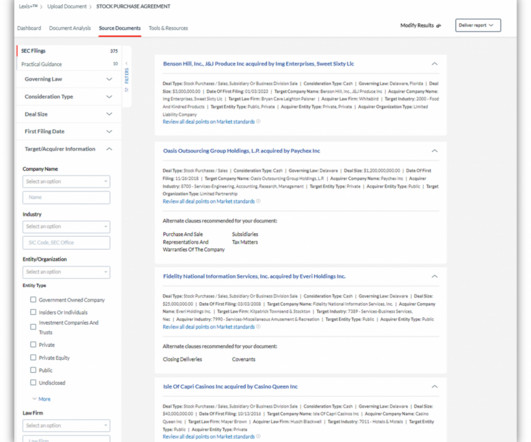Check the Insiders Or Individuals box
Screen dimensions: 531x442
[33, 312]
